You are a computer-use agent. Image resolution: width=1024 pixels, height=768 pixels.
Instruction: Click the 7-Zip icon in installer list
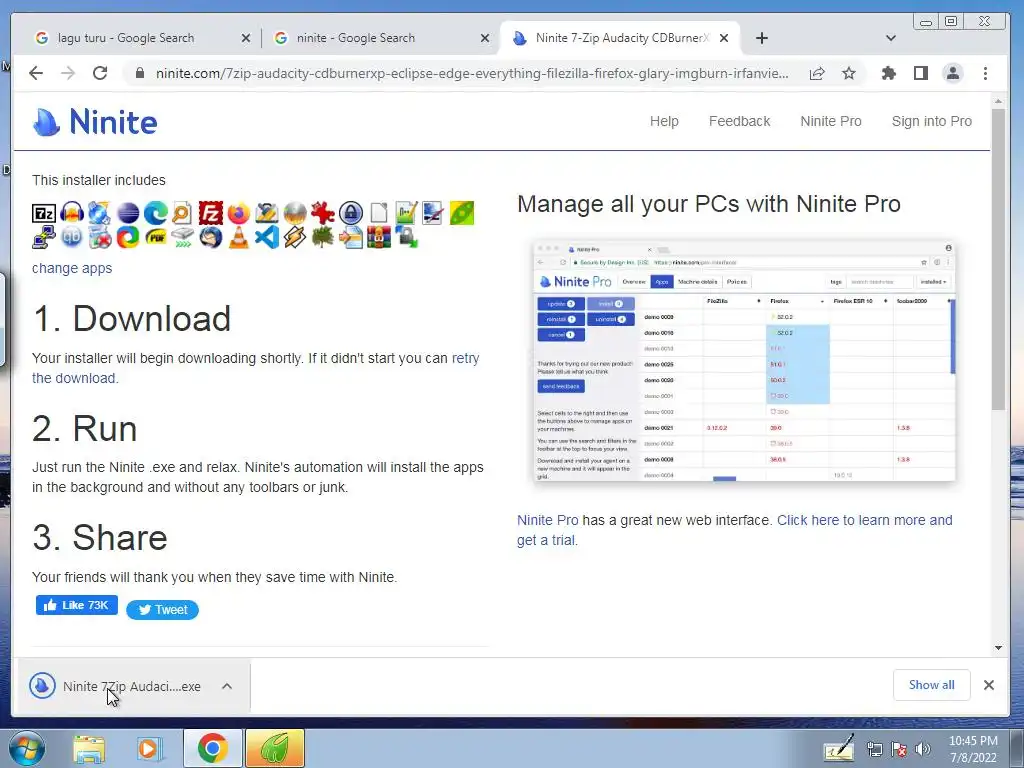click(x=44, y=213)
